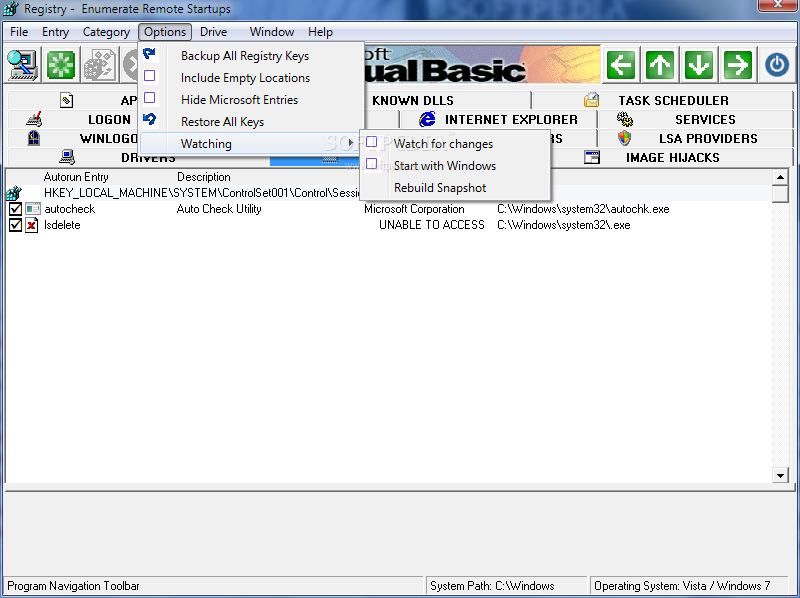Uncheck the lsdelete entry checkbox
The height and width of the screenshot is (598, 800).
coord(15,225)
